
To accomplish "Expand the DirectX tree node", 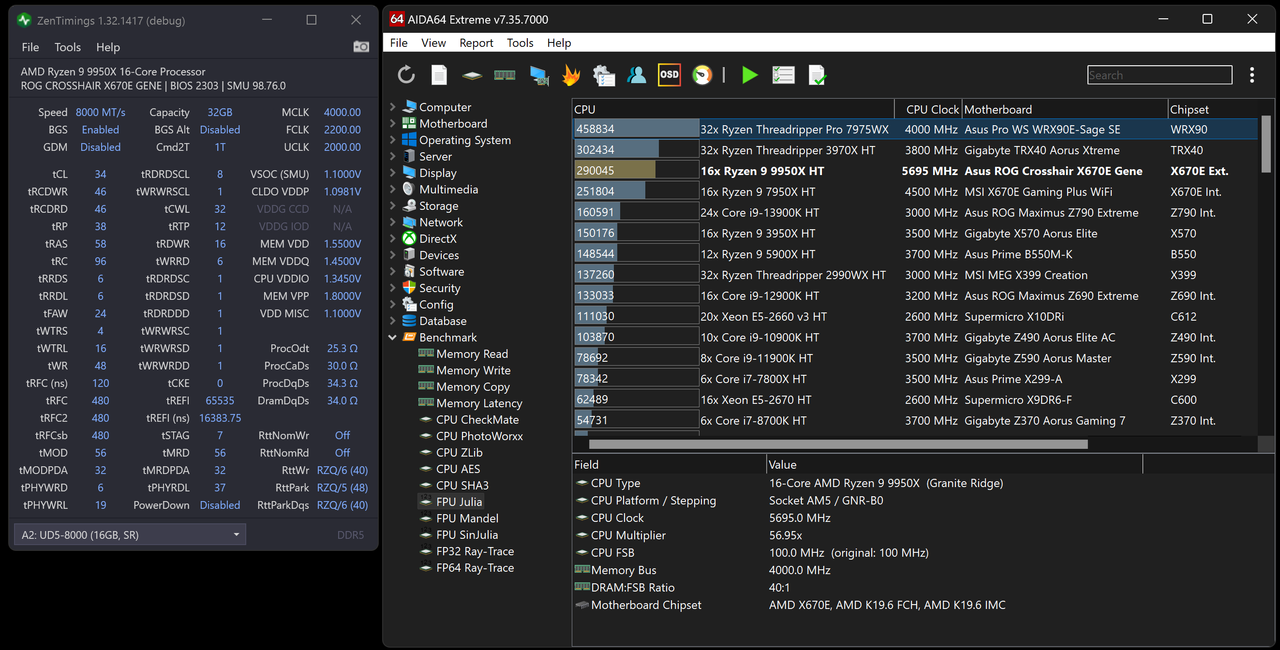I will point(392,239).
